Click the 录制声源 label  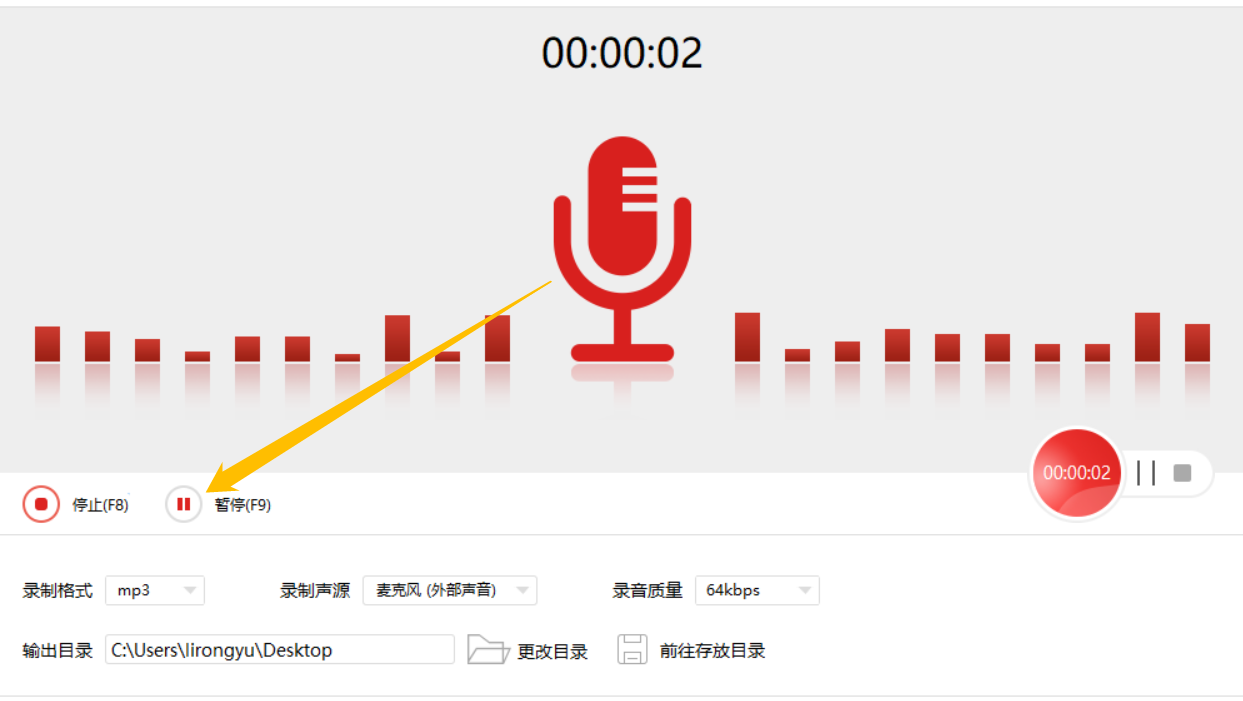tap(315, 590)
